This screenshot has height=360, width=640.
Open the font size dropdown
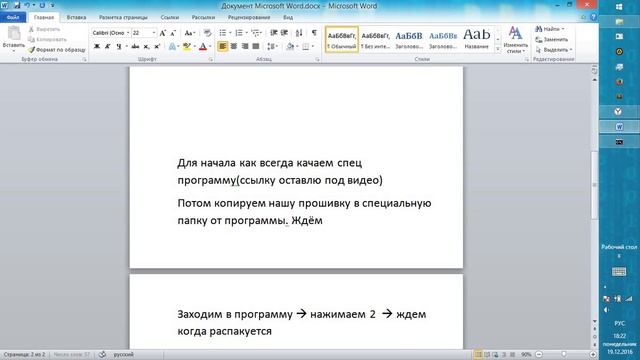click(x=154, y=33)
